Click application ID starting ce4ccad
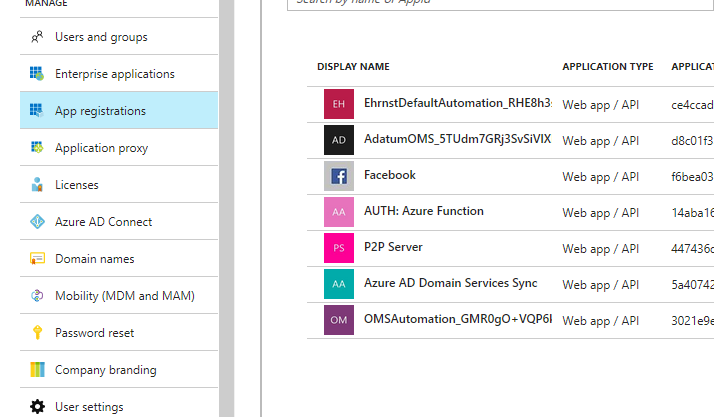 (692, 105)
